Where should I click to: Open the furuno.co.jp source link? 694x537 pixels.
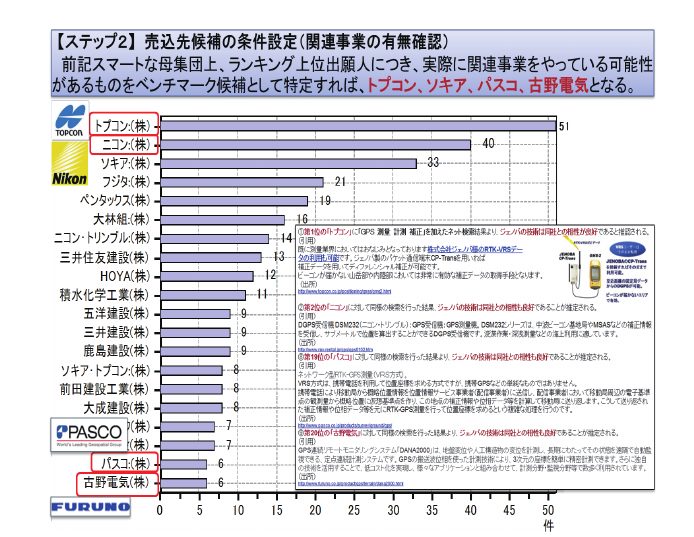pos(350,484)
